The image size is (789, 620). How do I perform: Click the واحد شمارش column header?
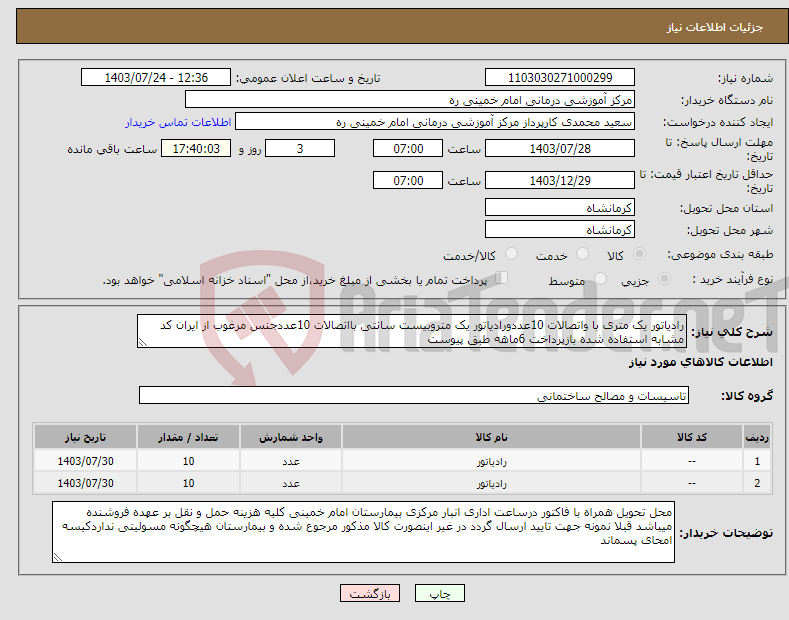(x=291, y=437)
